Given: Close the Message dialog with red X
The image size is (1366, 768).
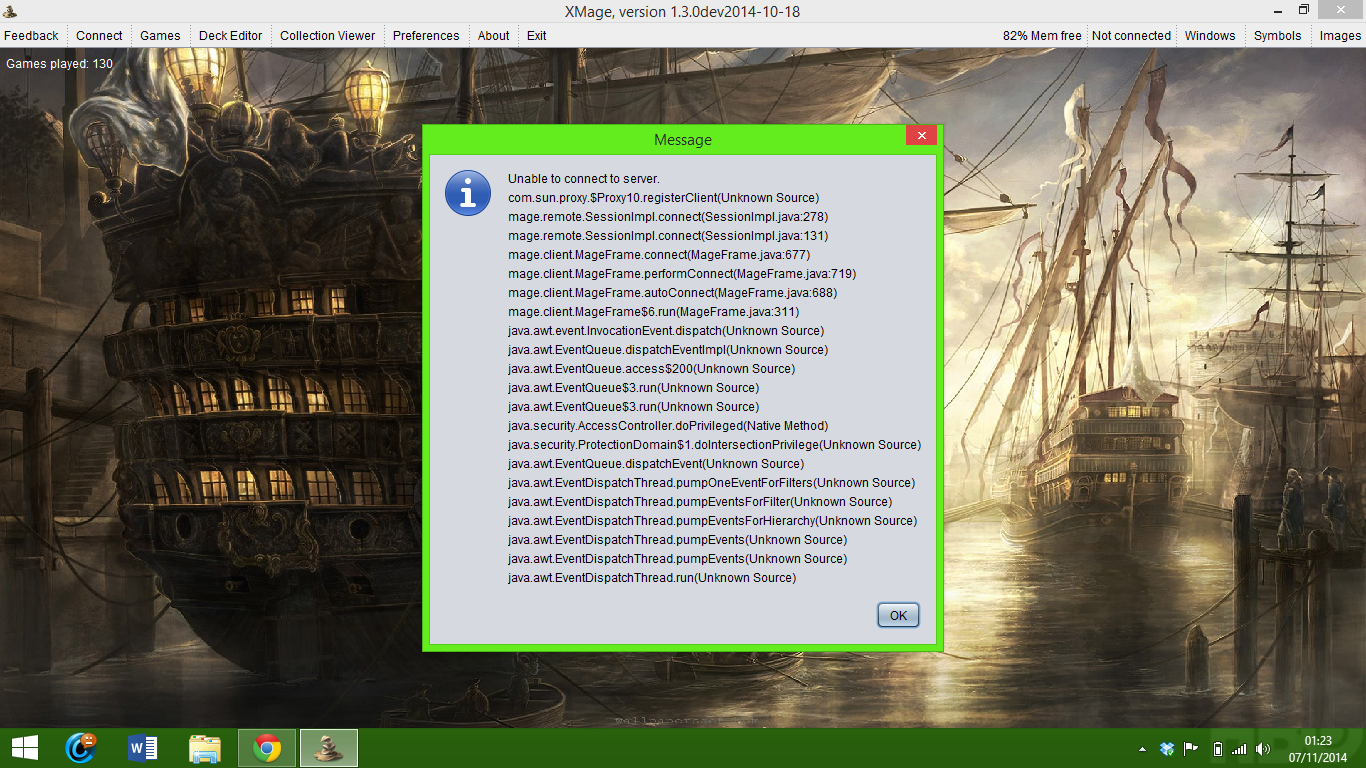Looking at the screenshot, I should 921,136.
